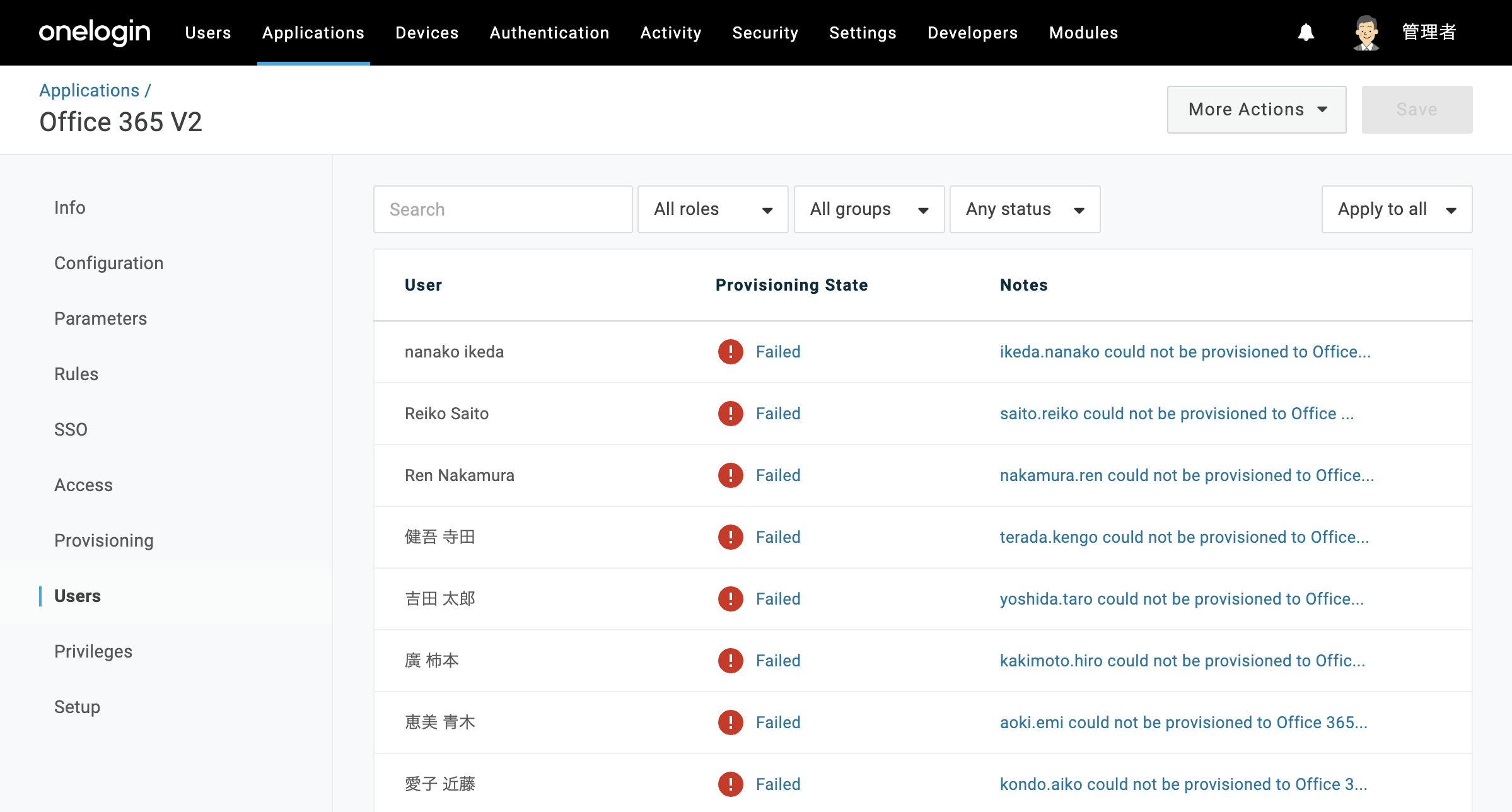The image size is (1512, 812).
Task: Go to the SSO section
Action: (x=71, y=429)
